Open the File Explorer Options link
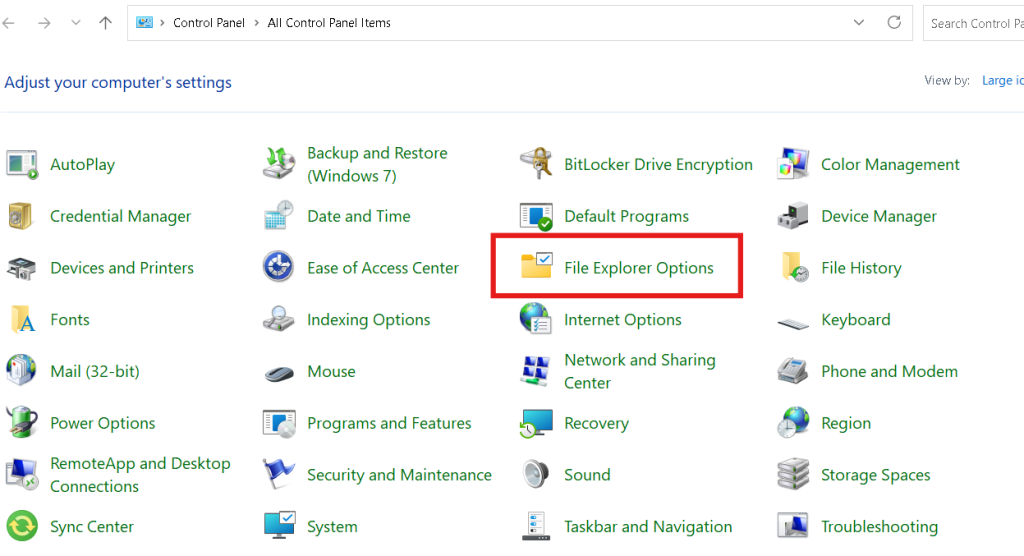1024x556 pixels. (639, 268)
